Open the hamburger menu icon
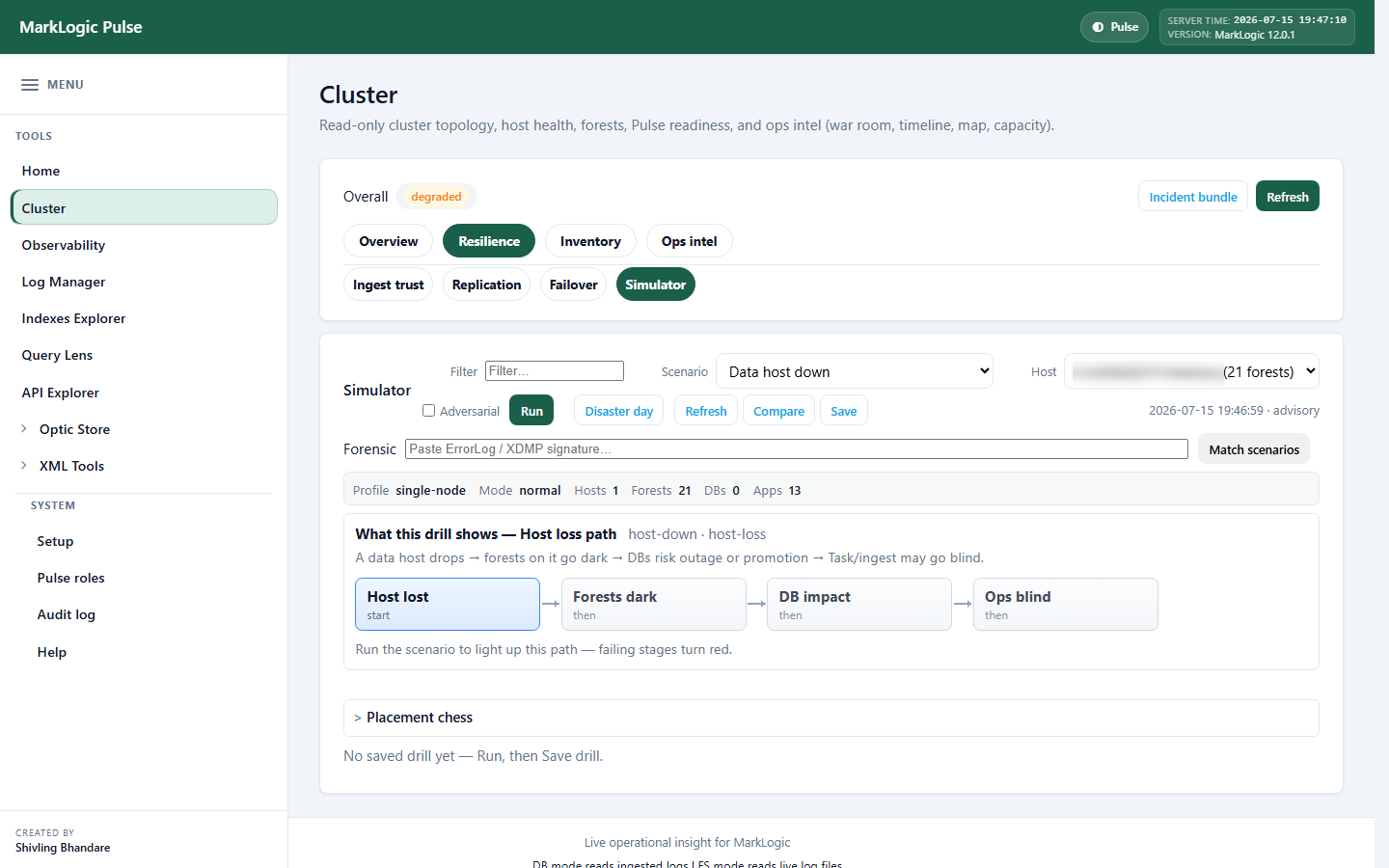 30,85
